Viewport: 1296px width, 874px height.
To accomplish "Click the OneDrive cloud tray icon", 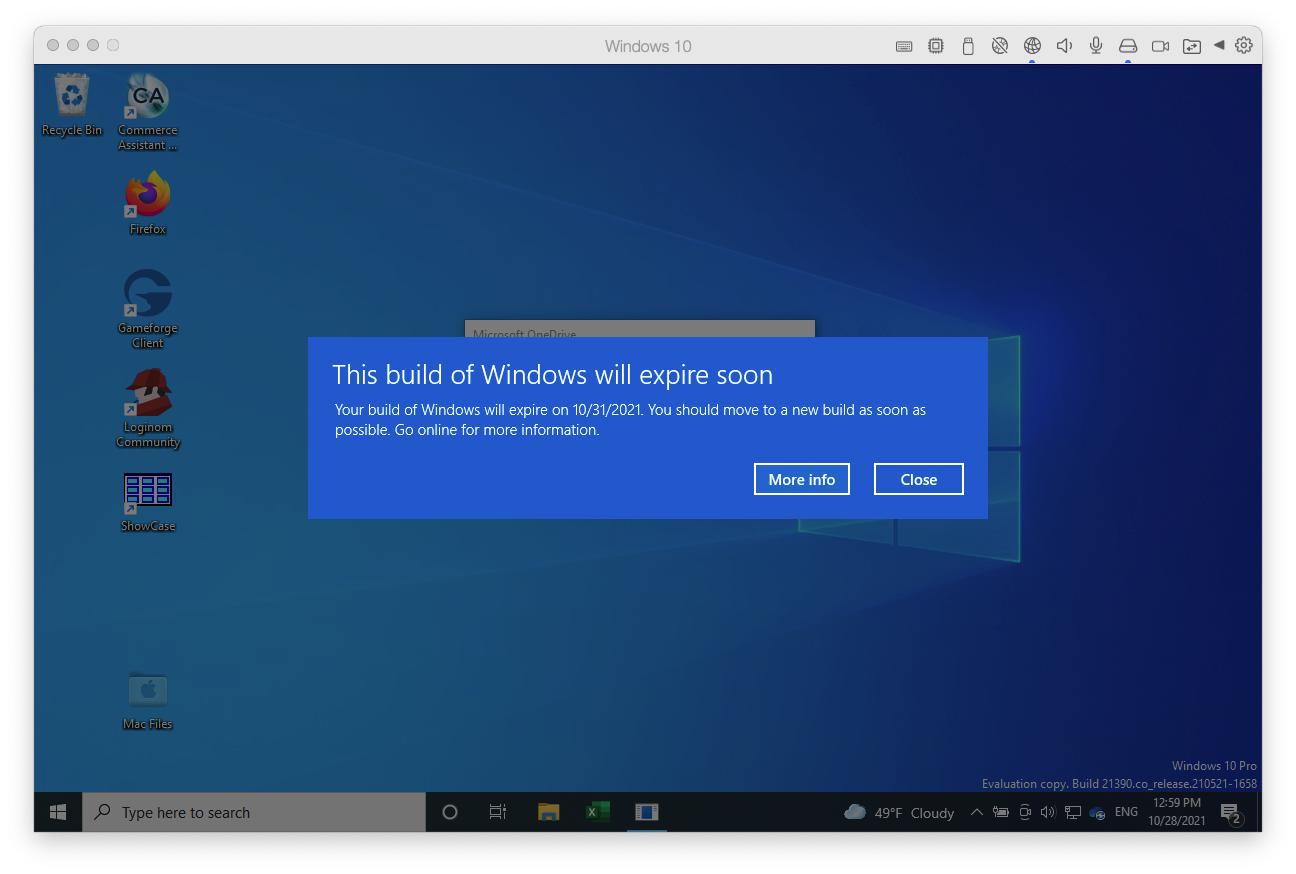I will tap(1097, 813).
